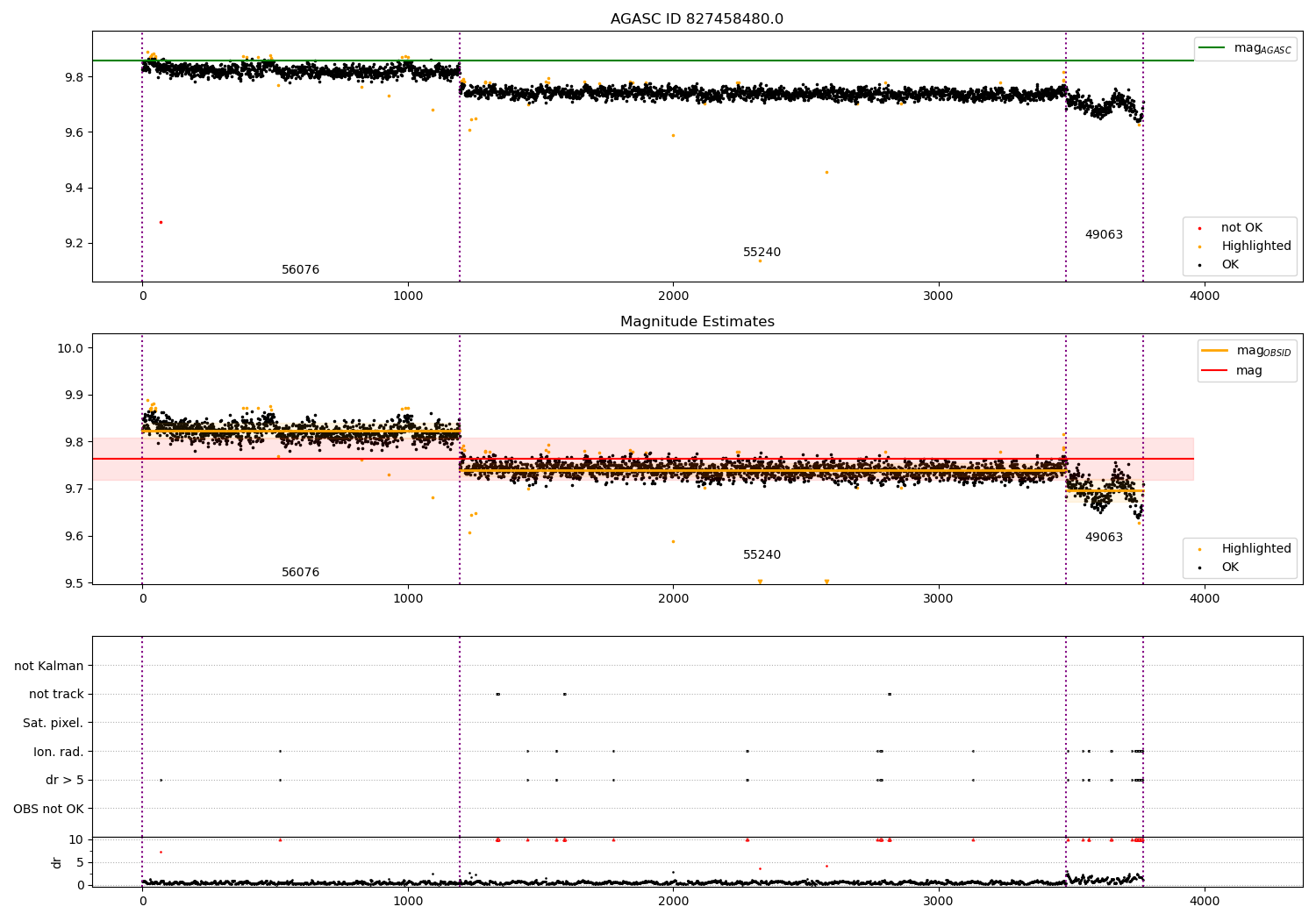Click the 5 y-tick on the dr axis
This screenshot has height=921, width=1316.
[80, 863]
